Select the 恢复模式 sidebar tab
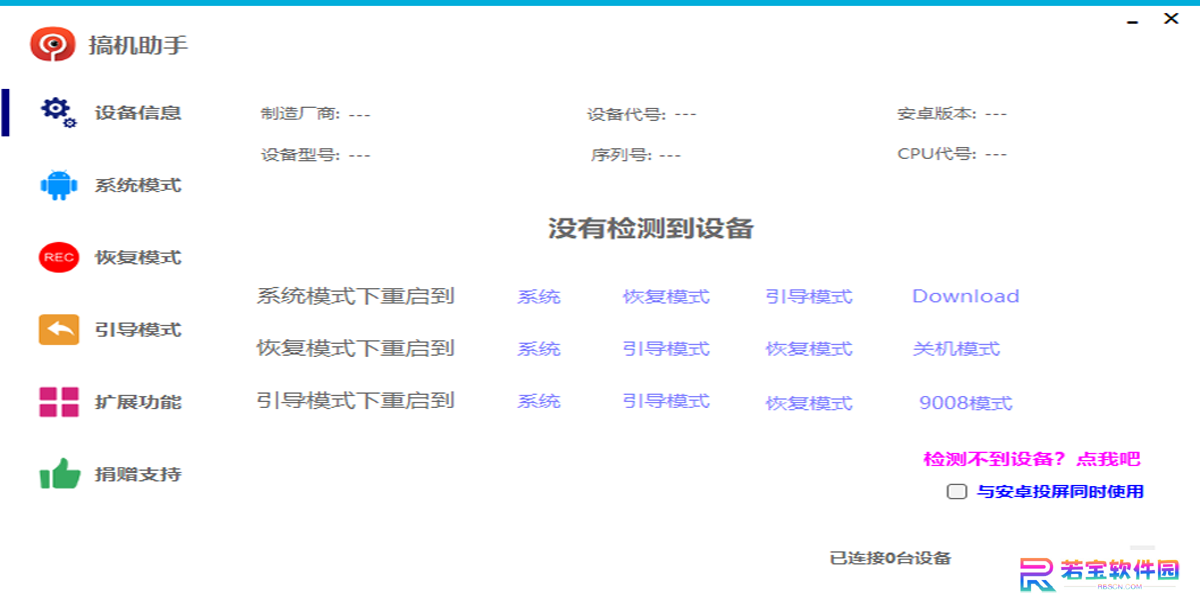The image size is (1200, 600). [138, 257]
